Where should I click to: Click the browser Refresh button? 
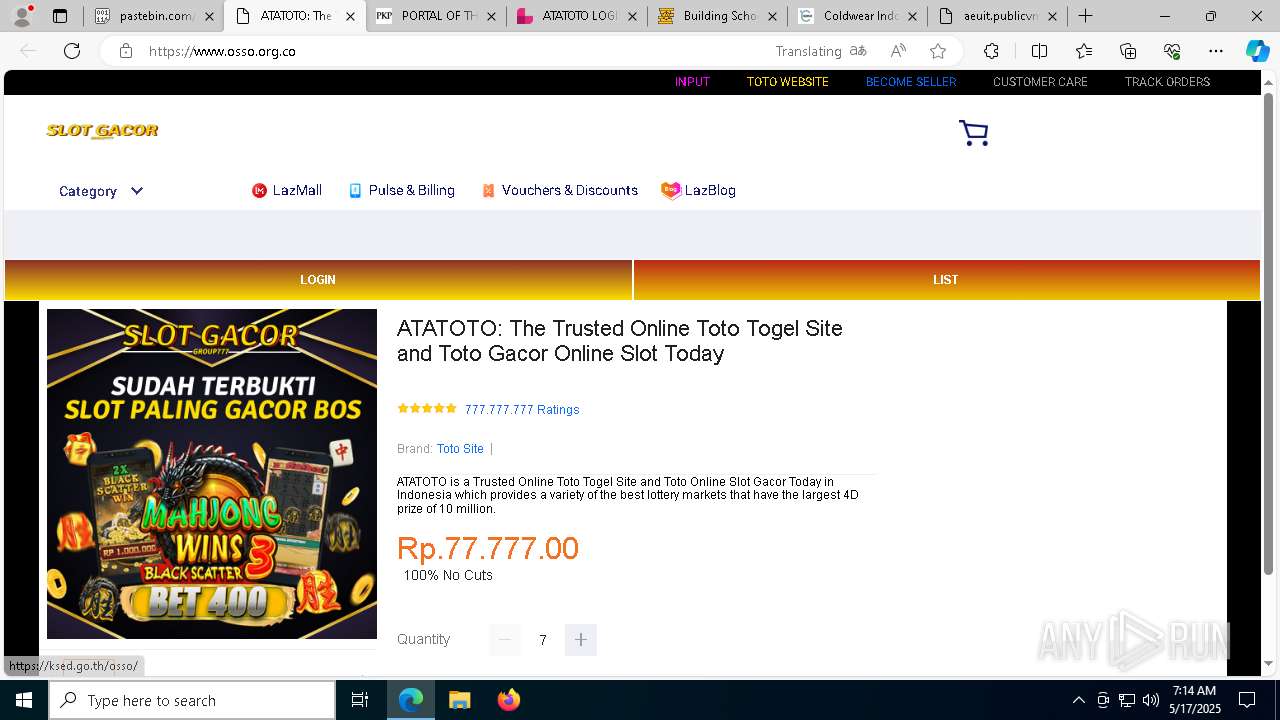(72, 51)
